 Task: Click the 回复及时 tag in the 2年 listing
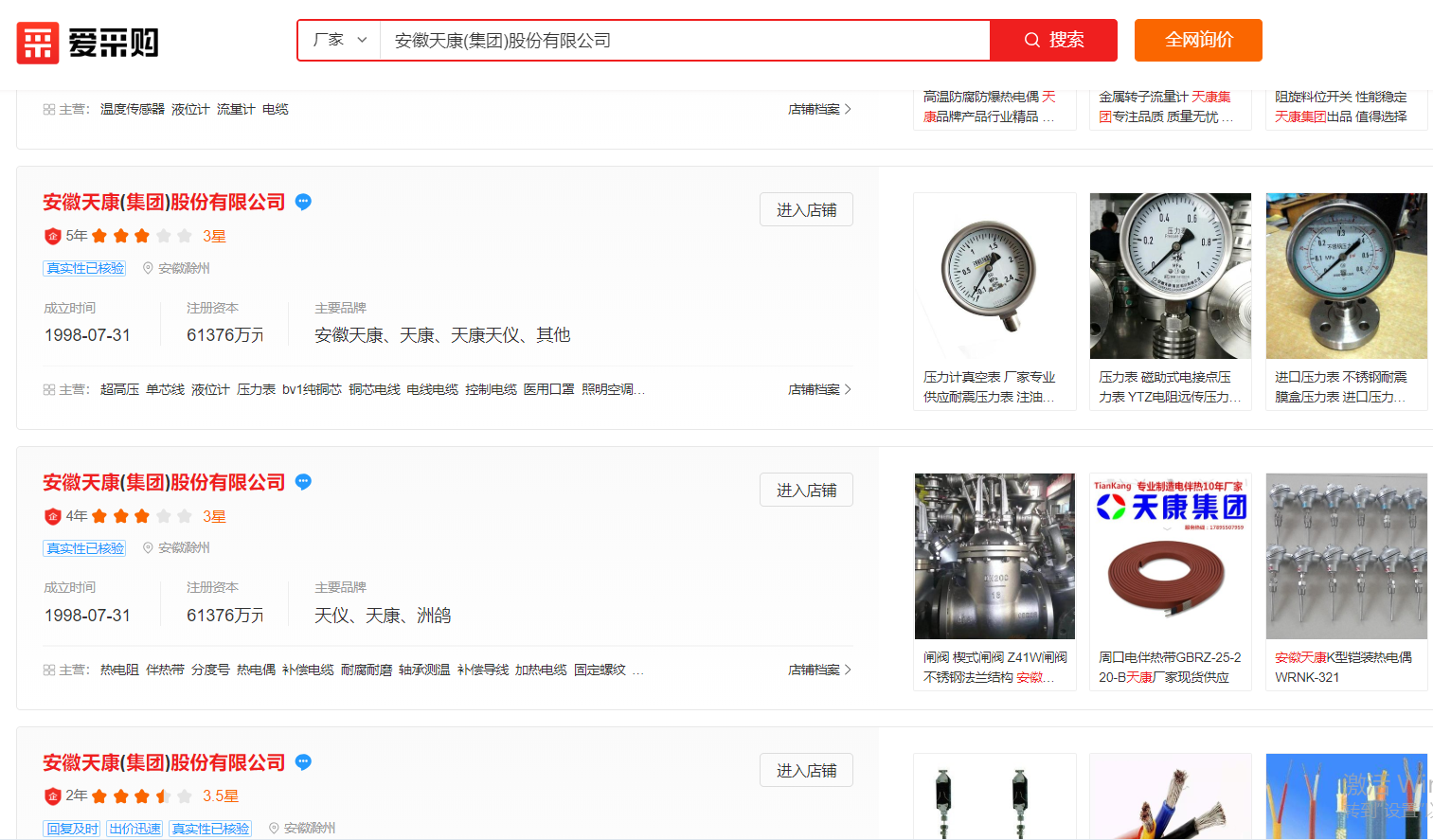click(72, 829)
